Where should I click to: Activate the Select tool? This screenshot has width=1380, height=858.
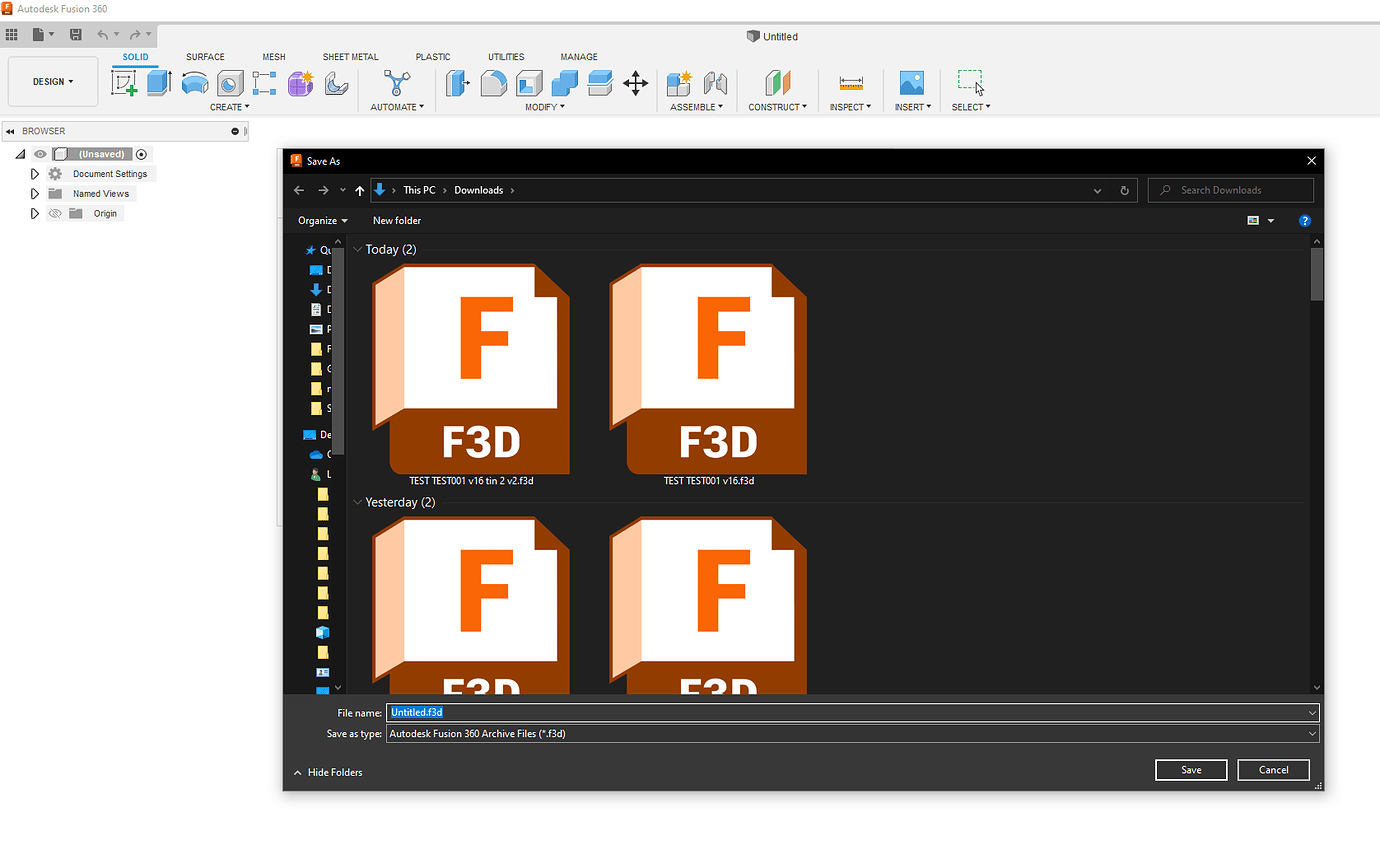(x=968, y=83)
